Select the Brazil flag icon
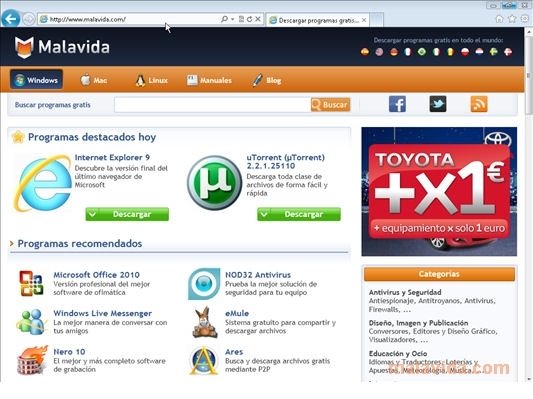Image resolution: width=533 pixels, height=399 pixels. point(422,52)
